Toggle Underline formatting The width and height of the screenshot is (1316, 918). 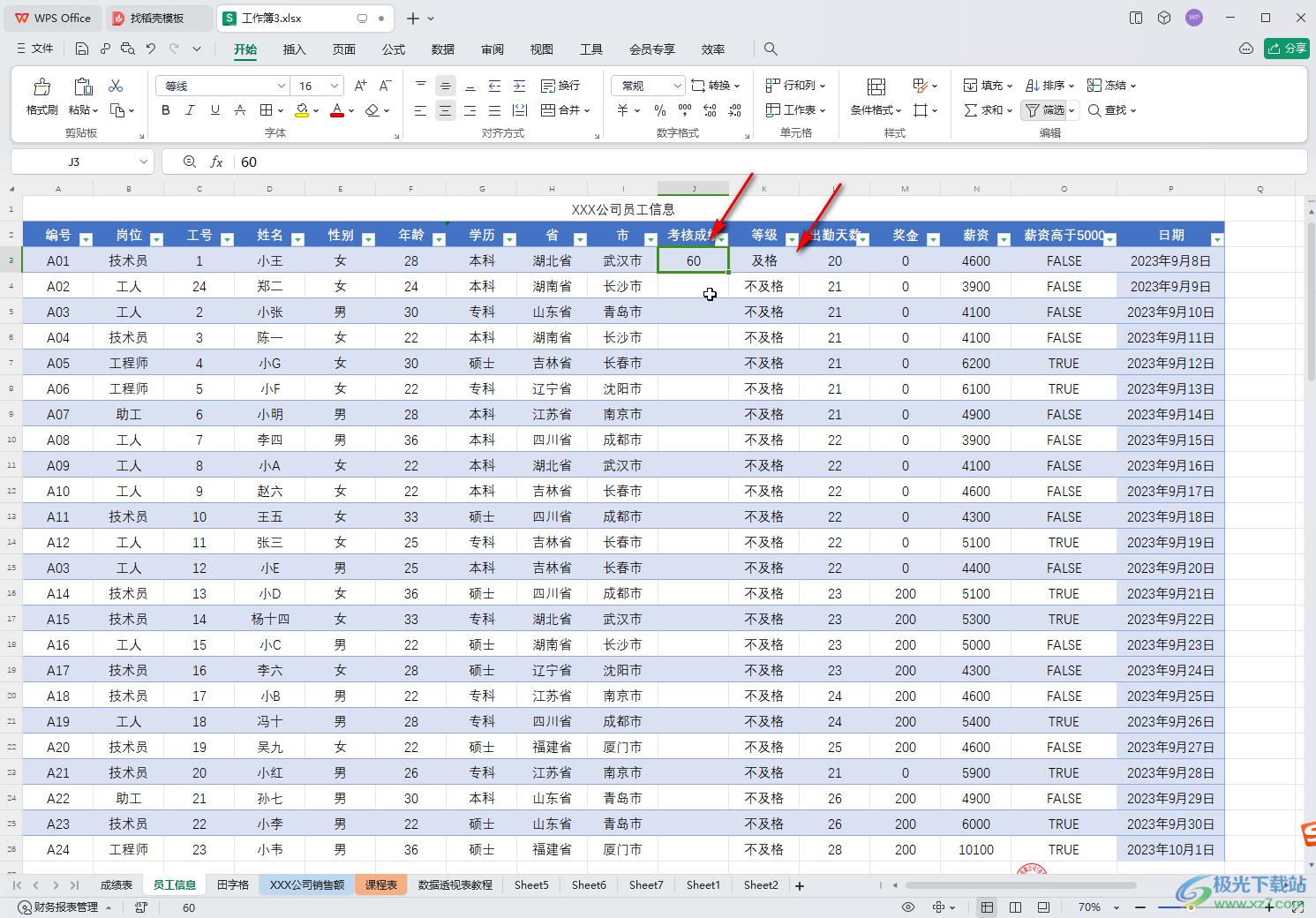point(215,110)
